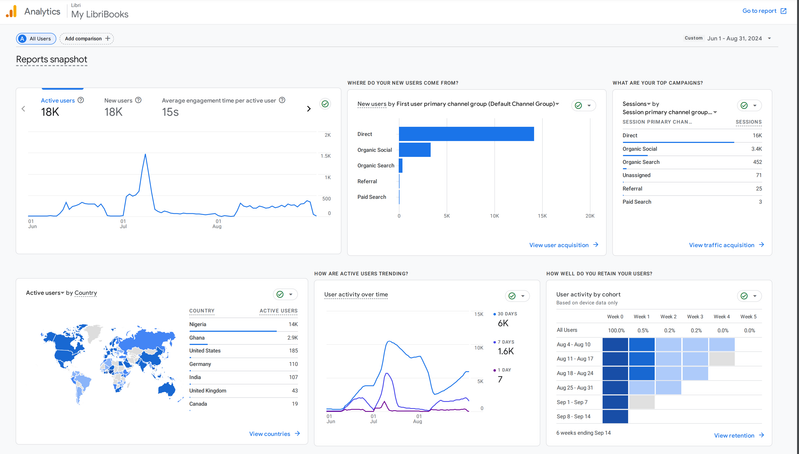Click help icon beside Average engagement time
This screenshot has width=799, height=454.
point(282,100)
